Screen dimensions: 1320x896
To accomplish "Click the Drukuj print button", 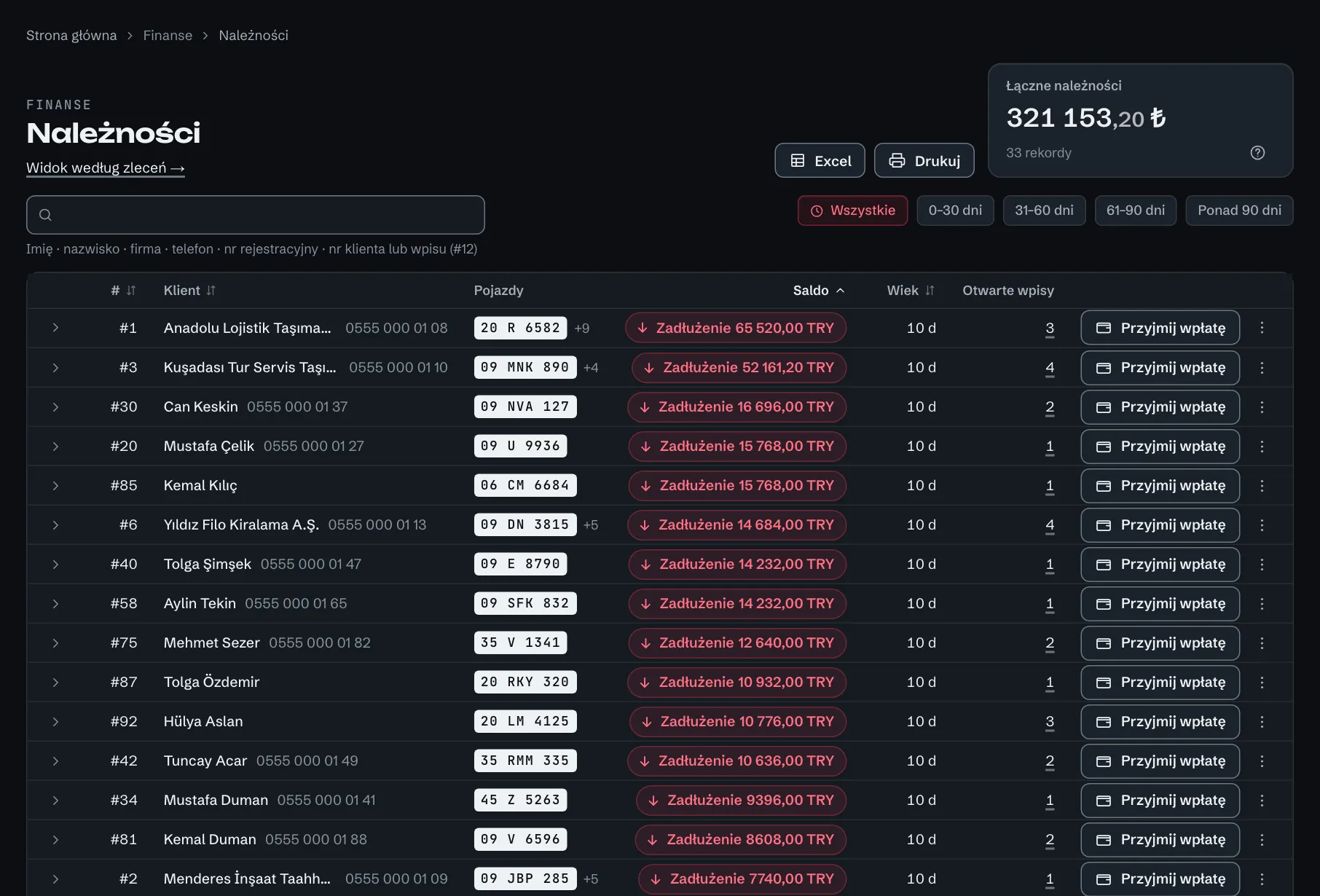I will coord(924,160).
